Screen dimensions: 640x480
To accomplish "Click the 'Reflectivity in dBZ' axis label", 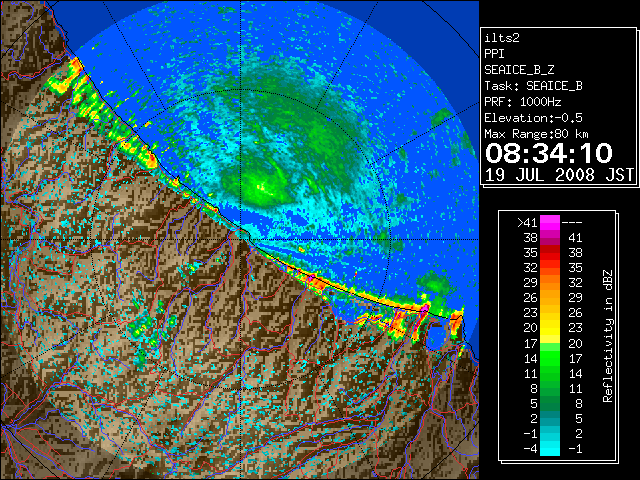I will coord(608,336).
